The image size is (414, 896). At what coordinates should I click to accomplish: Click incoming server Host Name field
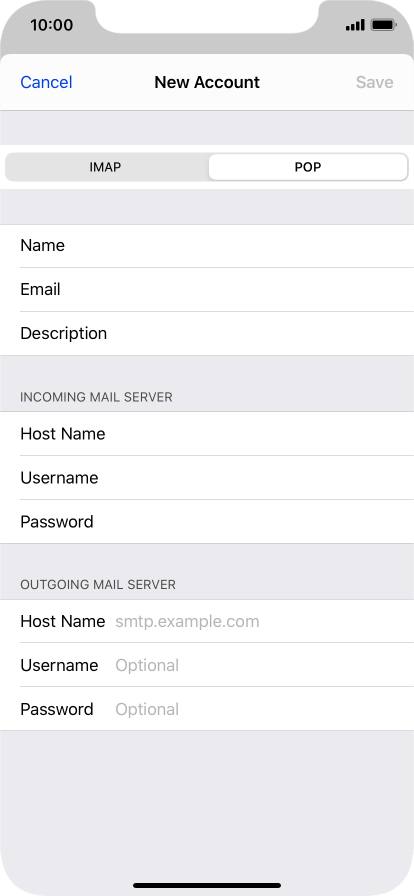coord(207,434)
